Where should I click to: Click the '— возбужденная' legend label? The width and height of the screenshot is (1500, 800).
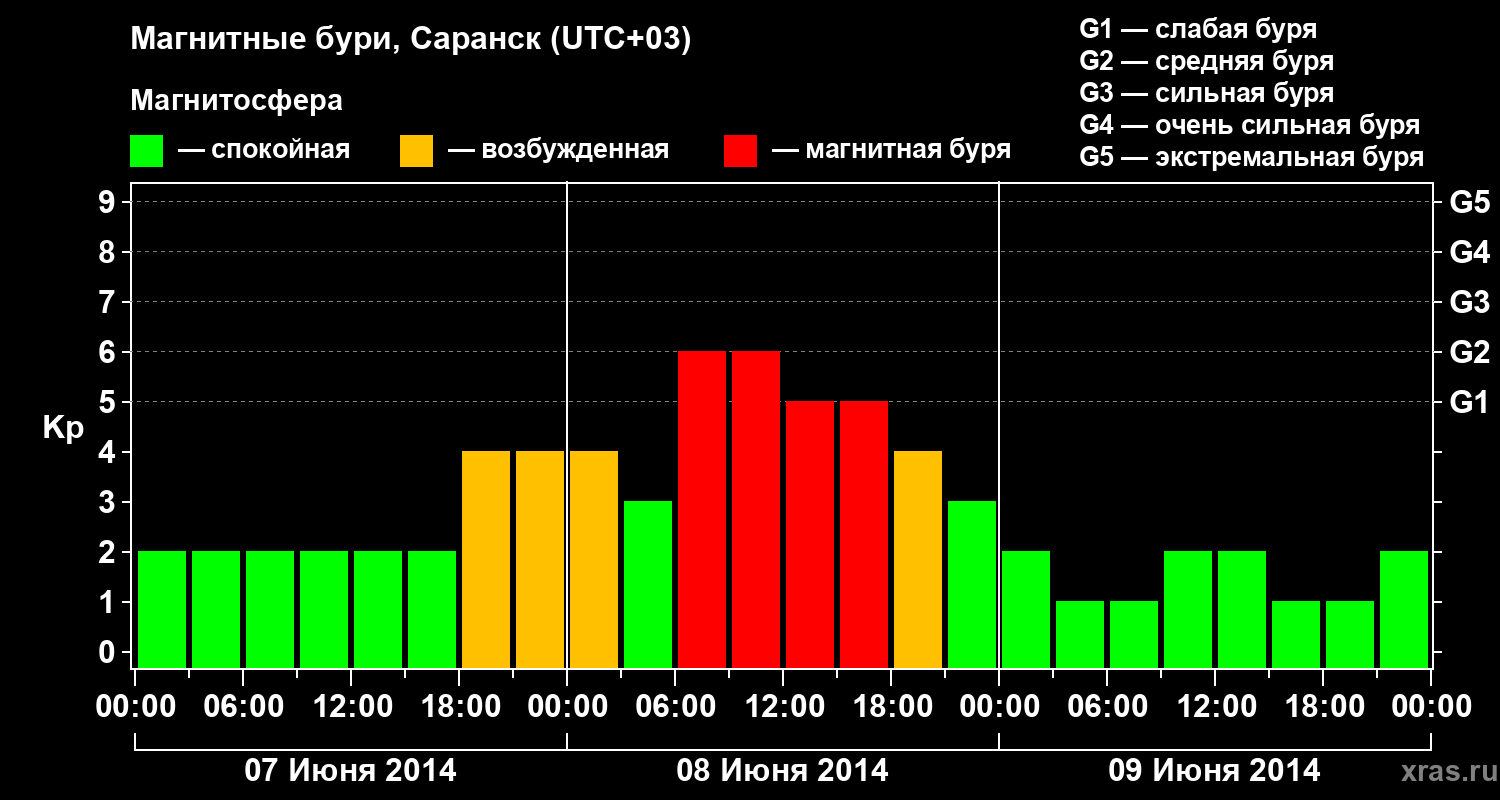(558, 150)
